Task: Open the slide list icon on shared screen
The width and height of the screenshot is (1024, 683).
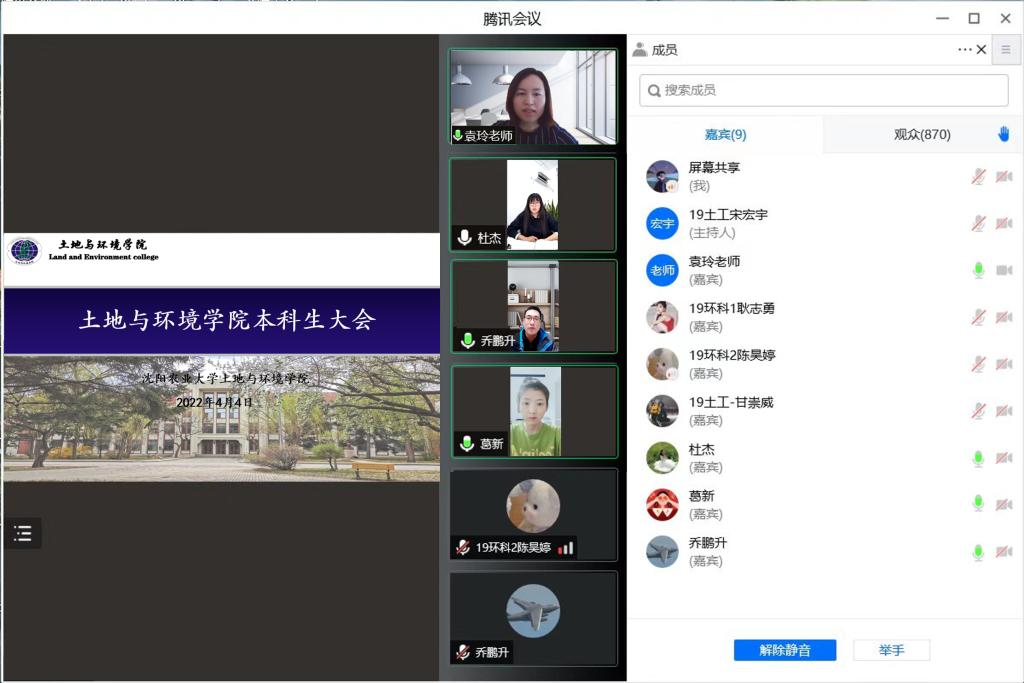Action: click(x=23, y=534)
